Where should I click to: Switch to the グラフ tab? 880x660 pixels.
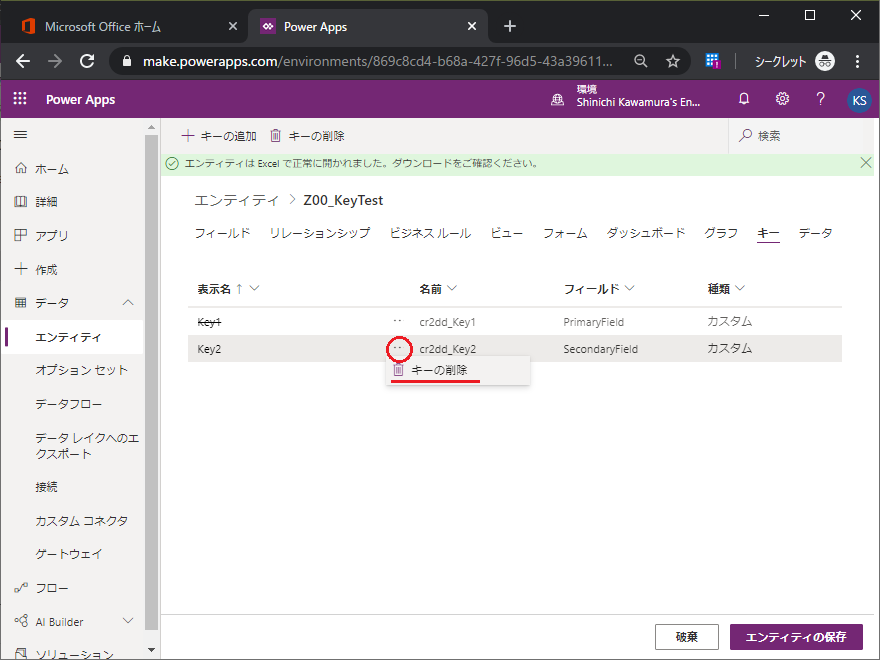coord(721,233)
